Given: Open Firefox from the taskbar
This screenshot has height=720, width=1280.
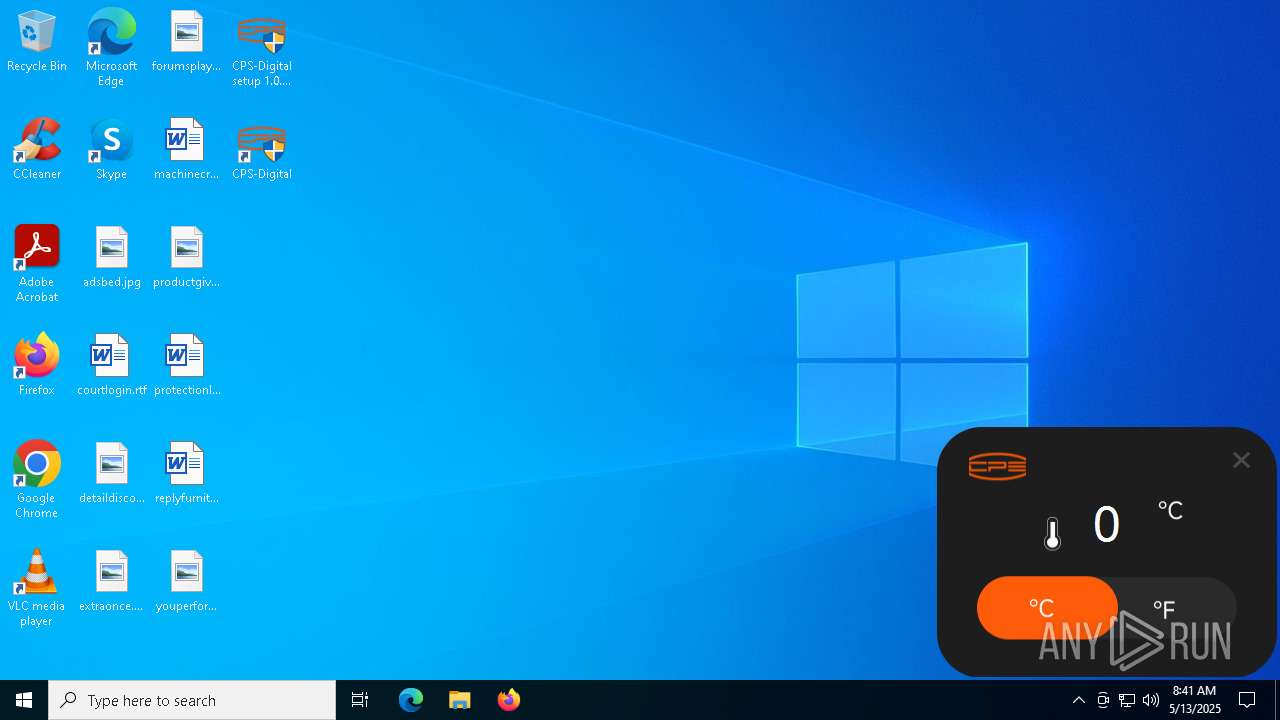Looking at the screenshot, I should coord(509,700).
